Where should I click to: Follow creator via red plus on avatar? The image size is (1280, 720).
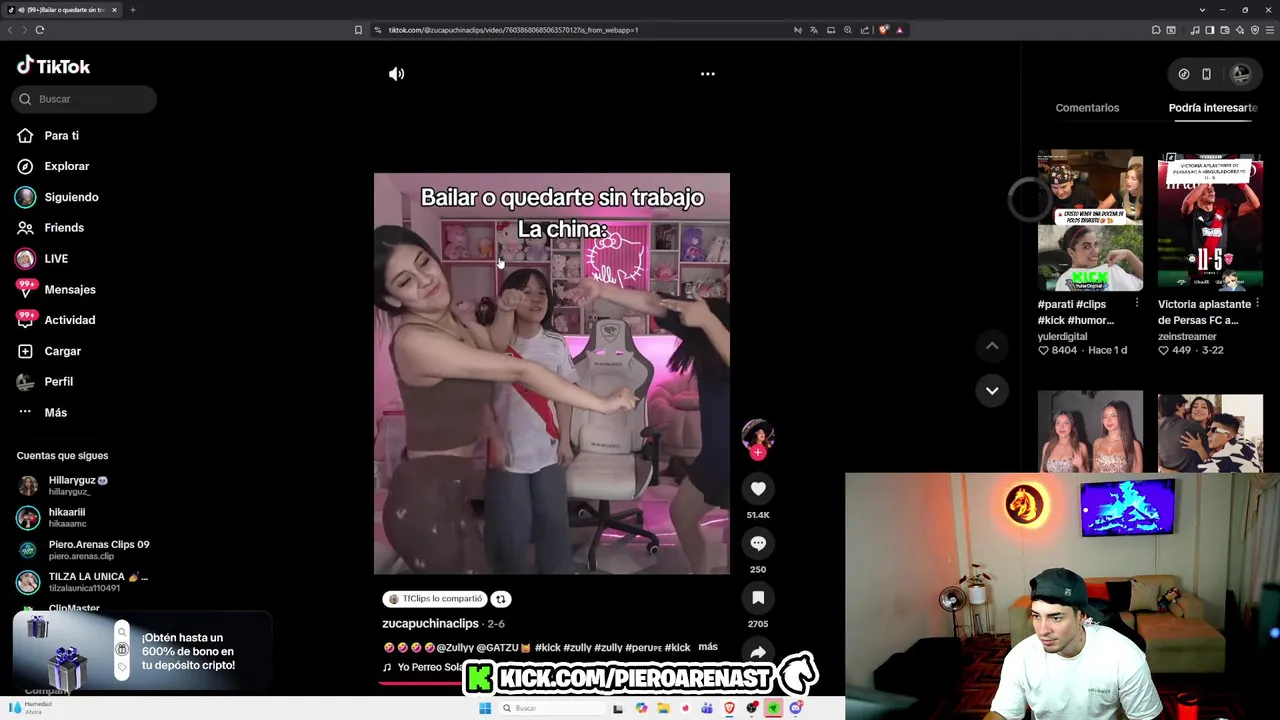tap(758, 453)
